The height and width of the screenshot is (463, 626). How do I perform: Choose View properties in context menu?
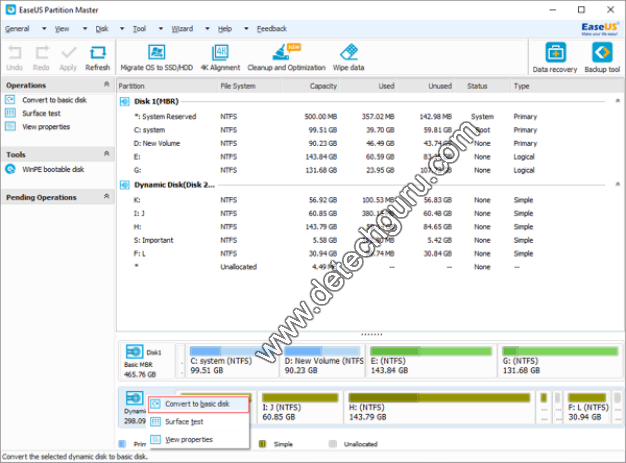(198, 440)
